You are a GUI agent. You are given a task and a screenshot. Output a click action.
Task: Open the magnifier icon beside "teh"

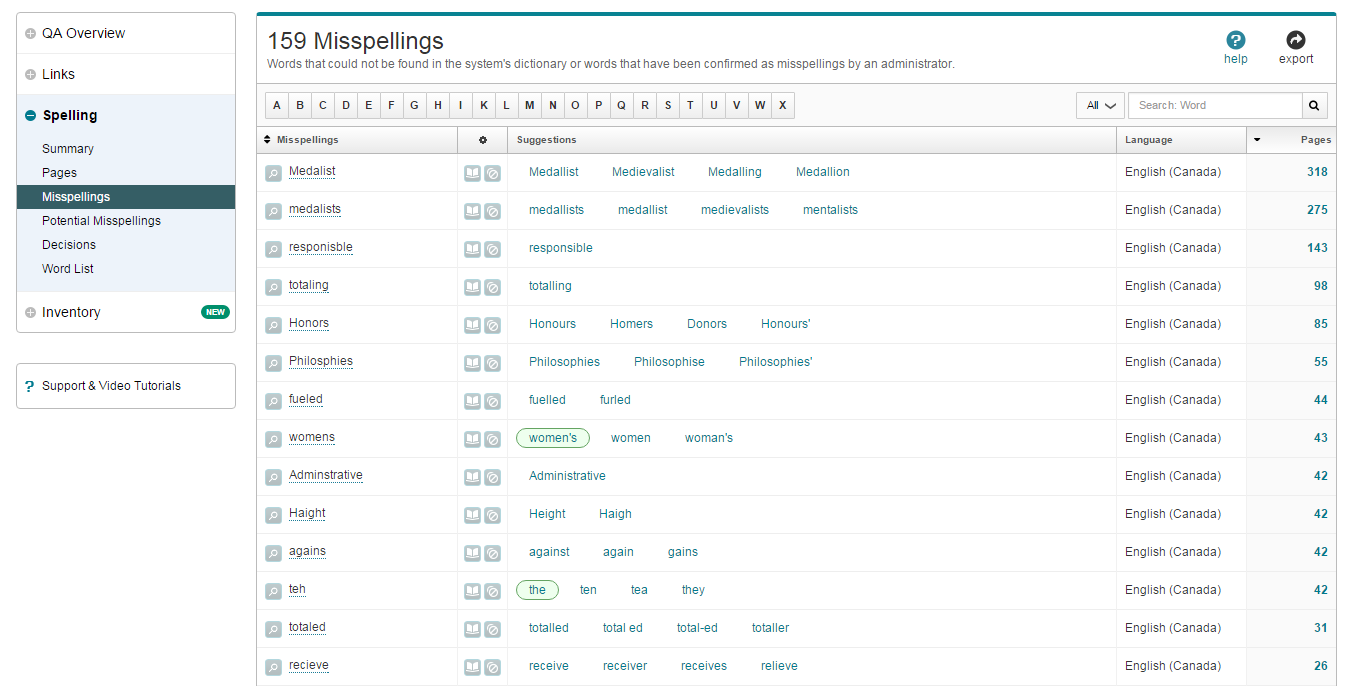click(x=273, y=591)
